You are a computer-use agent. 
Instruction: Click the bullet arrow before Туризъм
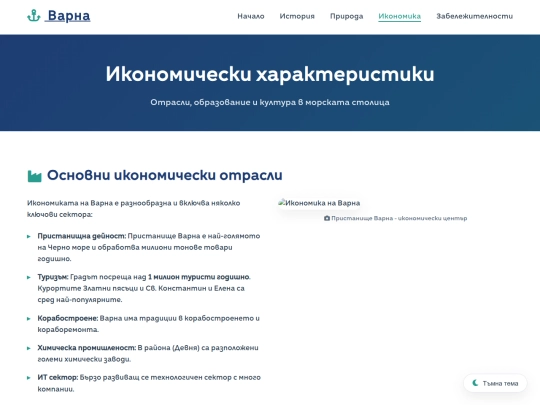tap(29, 277)
